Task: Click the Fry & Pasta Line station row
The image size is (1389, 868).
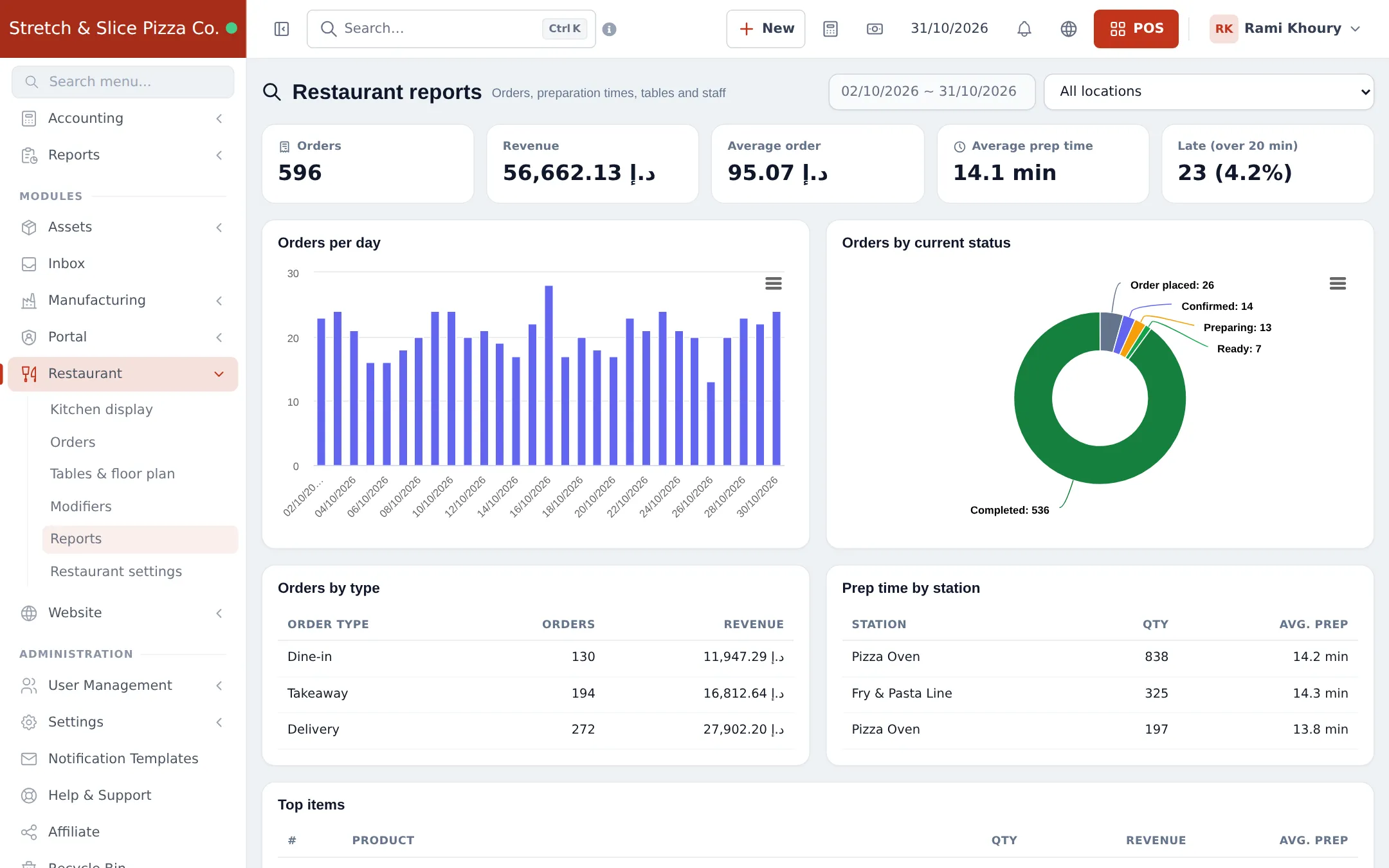Action: coord(1100,694)
